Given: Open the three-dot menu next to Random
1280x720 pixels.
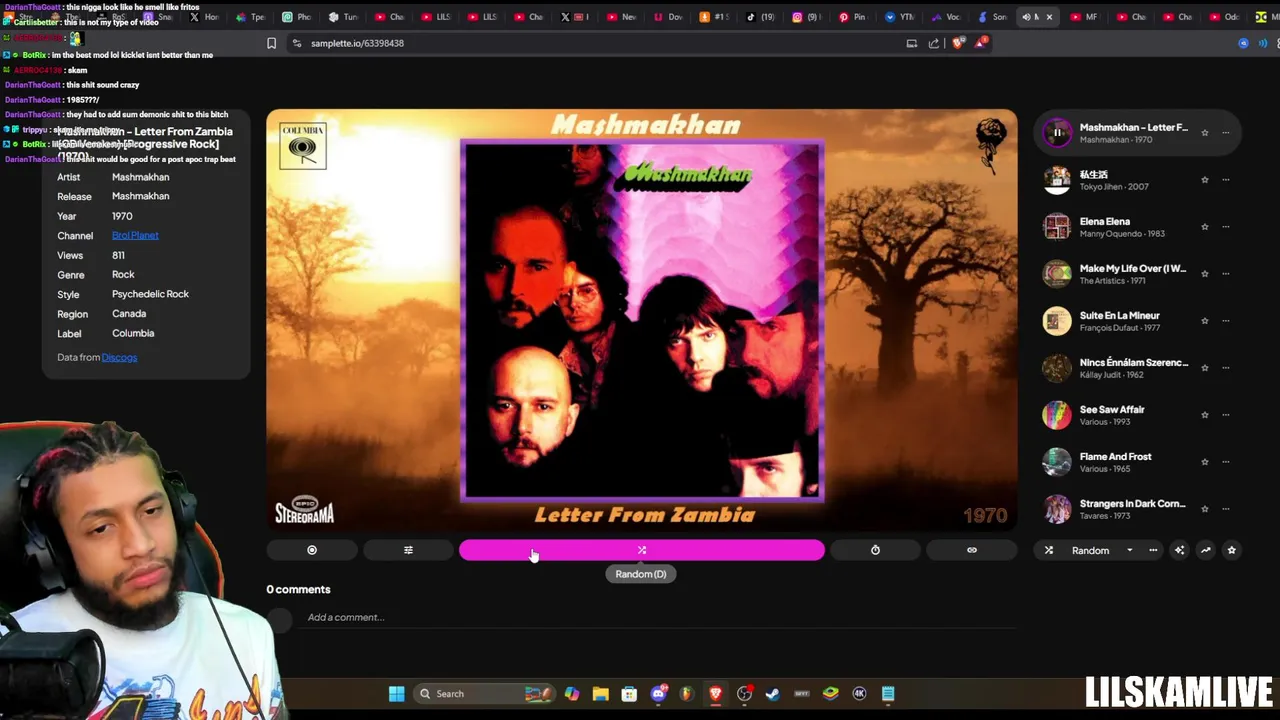Looking at the screenshot, I should [1153, 550].
